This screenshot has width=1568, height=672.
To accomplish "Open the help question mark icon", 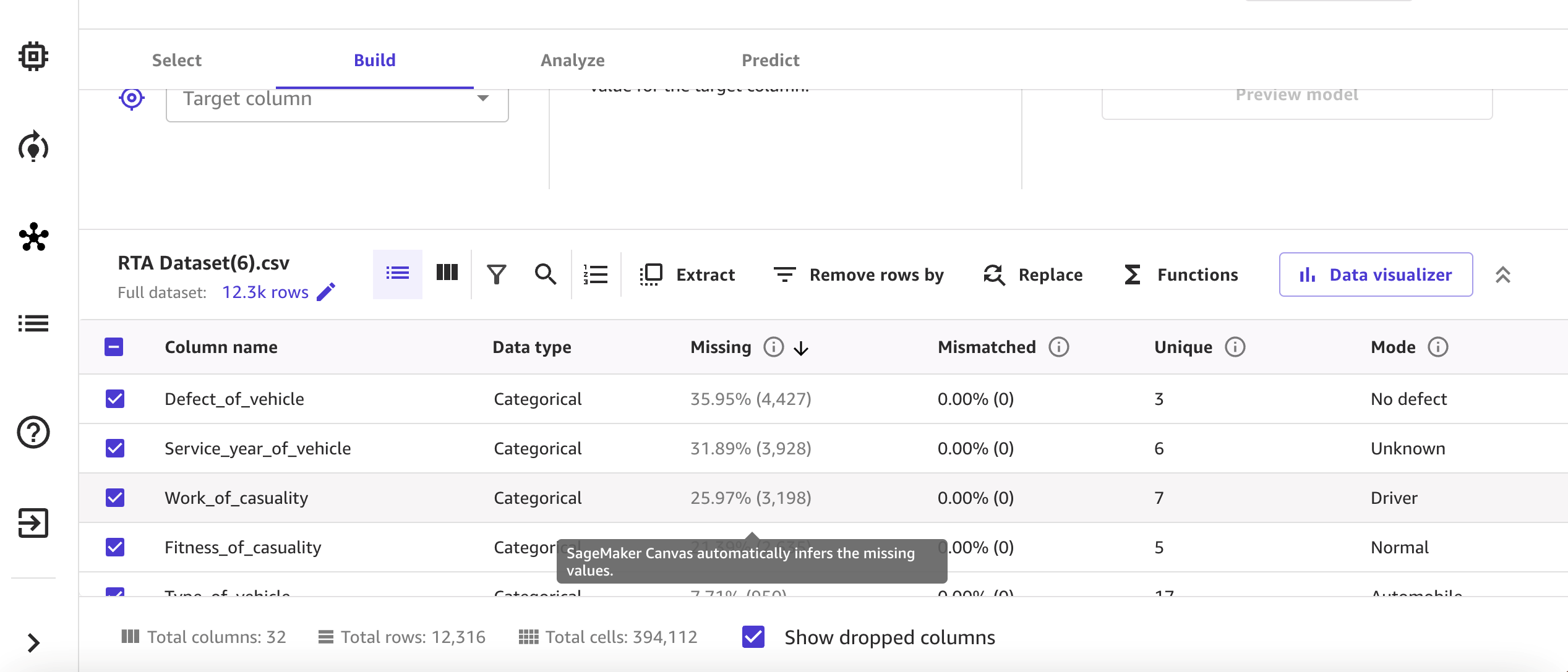I will [x=33, y=432].
